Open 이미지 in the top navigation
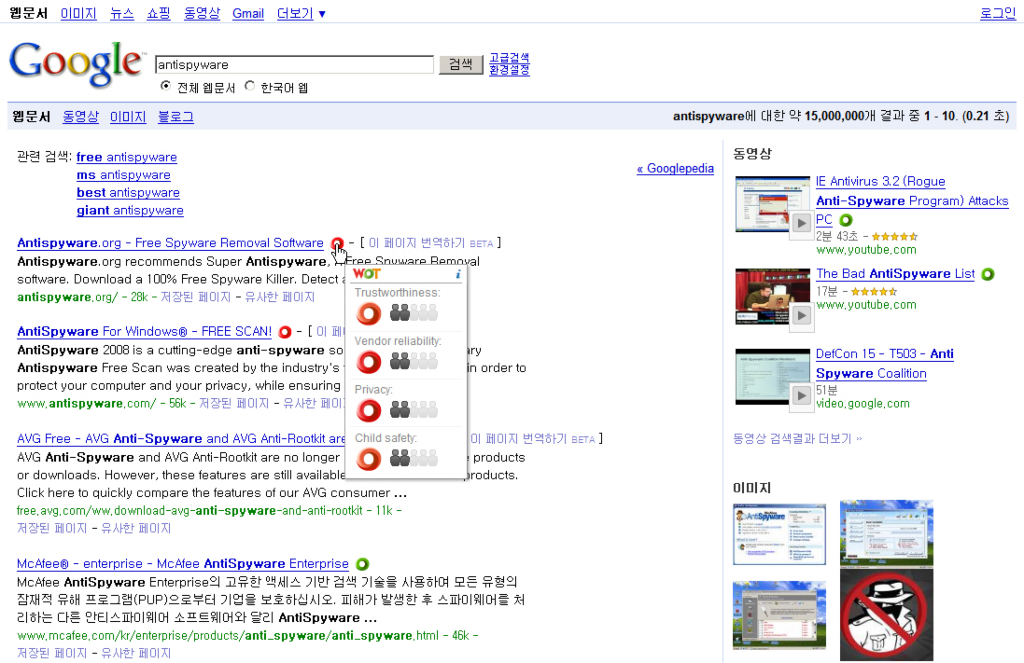 tap(78, 14)
